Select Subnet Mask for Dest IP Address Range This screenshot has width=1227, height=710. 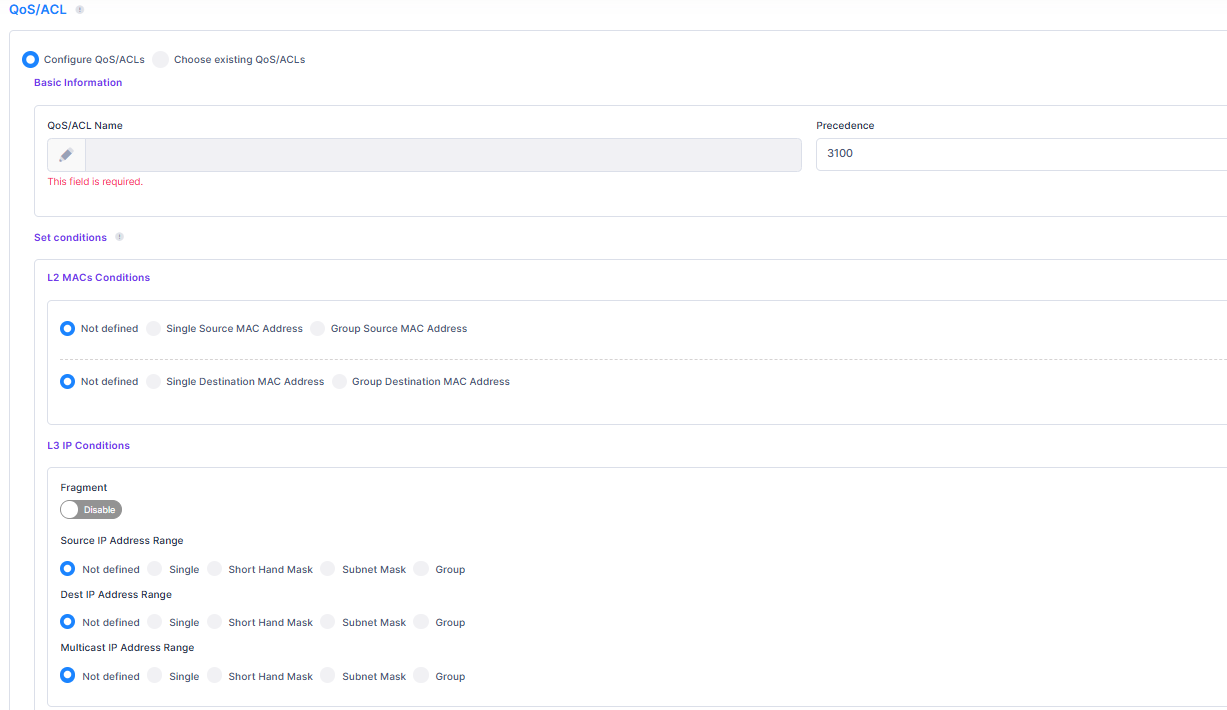tap(328, 622)
